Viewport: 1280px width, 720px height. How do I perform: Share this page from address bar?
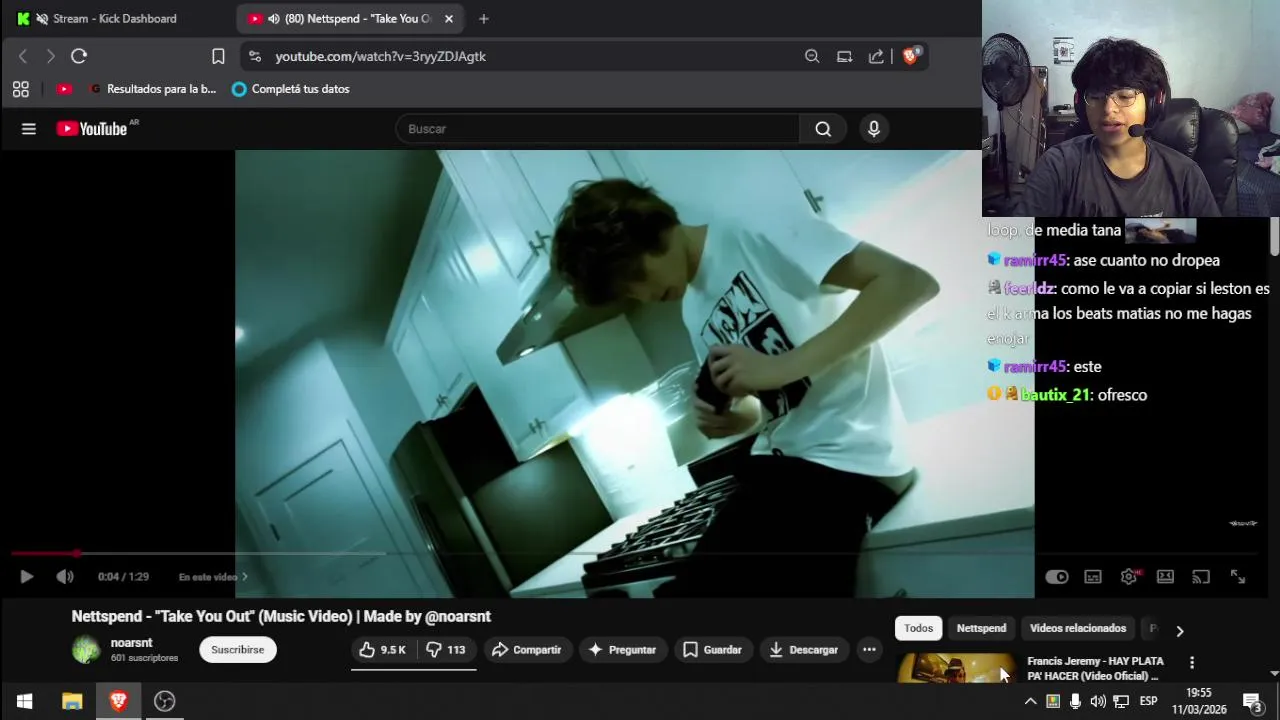876,56
